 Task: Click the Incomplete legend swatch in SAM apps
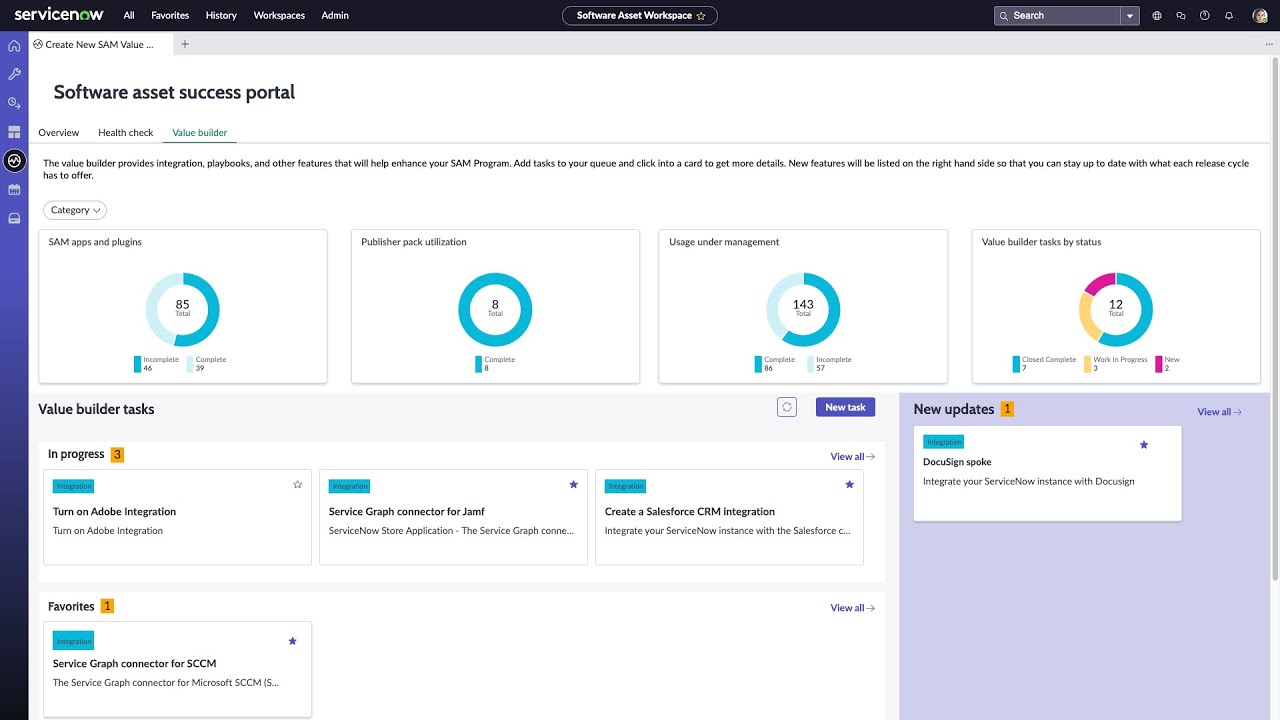coord(138,364)
